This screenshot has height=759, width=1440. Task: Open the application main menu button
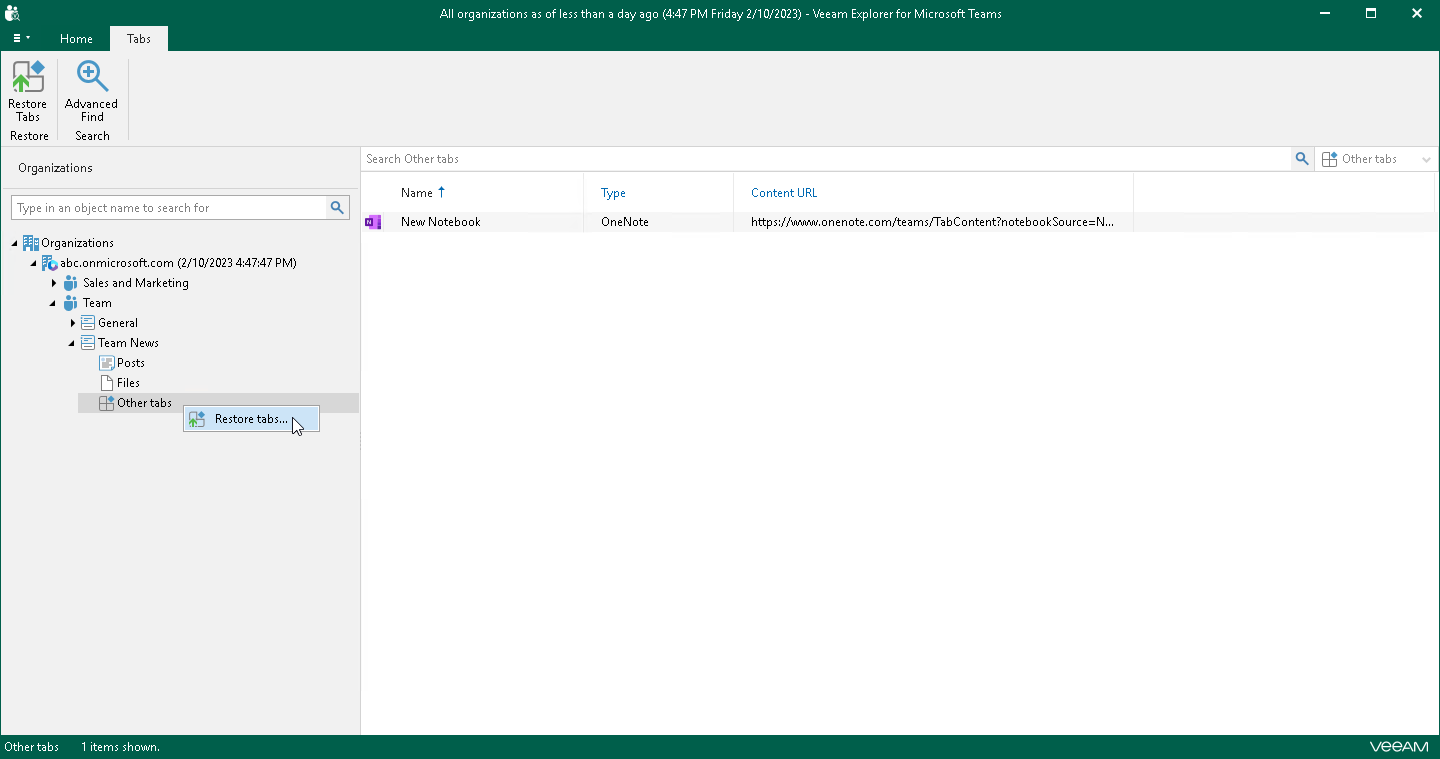click(21, 38)
